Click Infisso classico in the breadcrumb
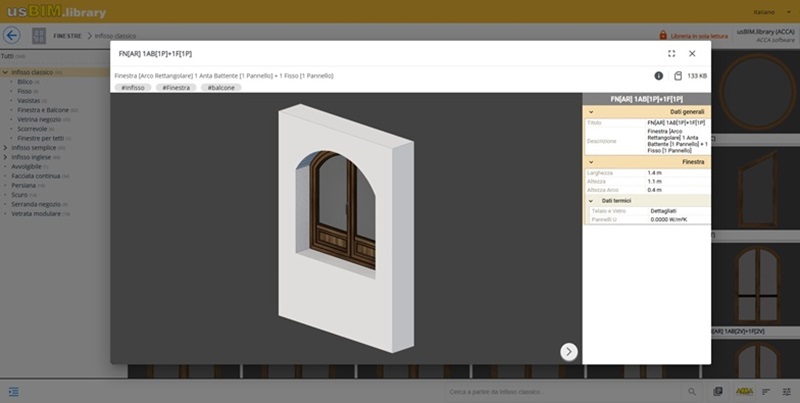 (115, 36)
